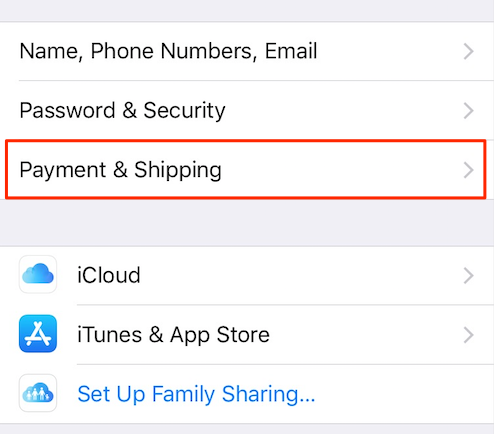Click blank area of the Name, Phone Numbers row
Screen dimensions: 494x434
(x=390, y=51)
